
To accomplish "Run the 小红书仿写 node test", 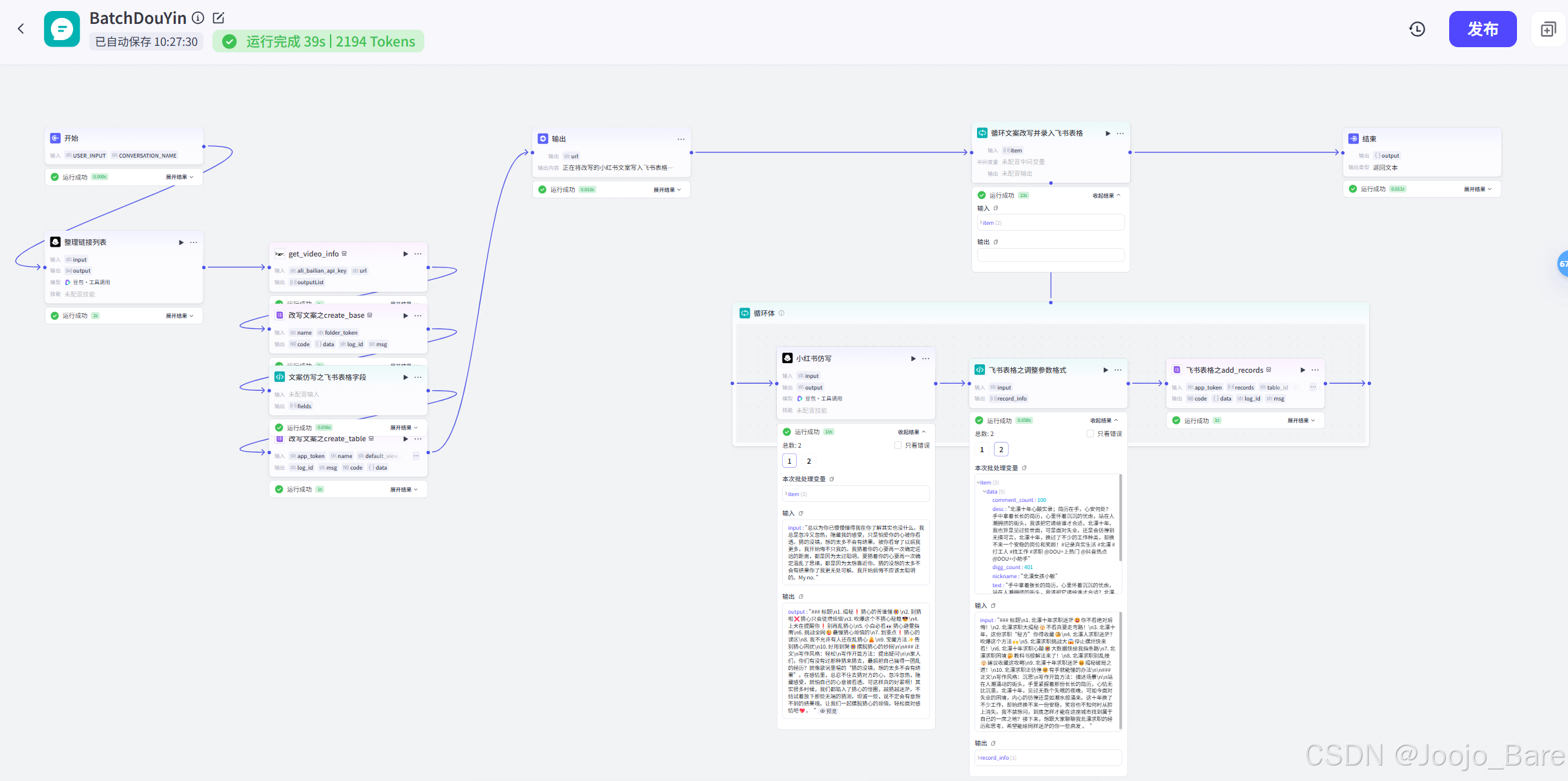I will 913,359.
